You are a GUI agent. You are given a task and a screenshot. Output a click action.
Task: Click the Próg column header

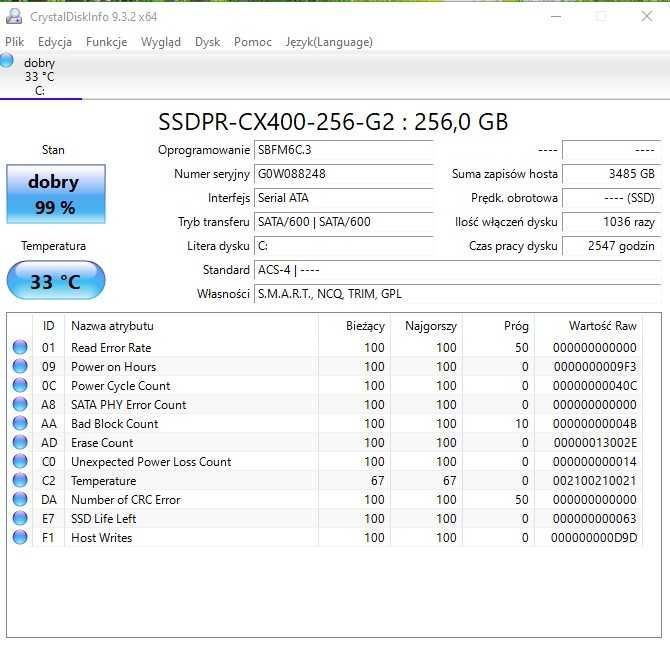coord(498,326)
